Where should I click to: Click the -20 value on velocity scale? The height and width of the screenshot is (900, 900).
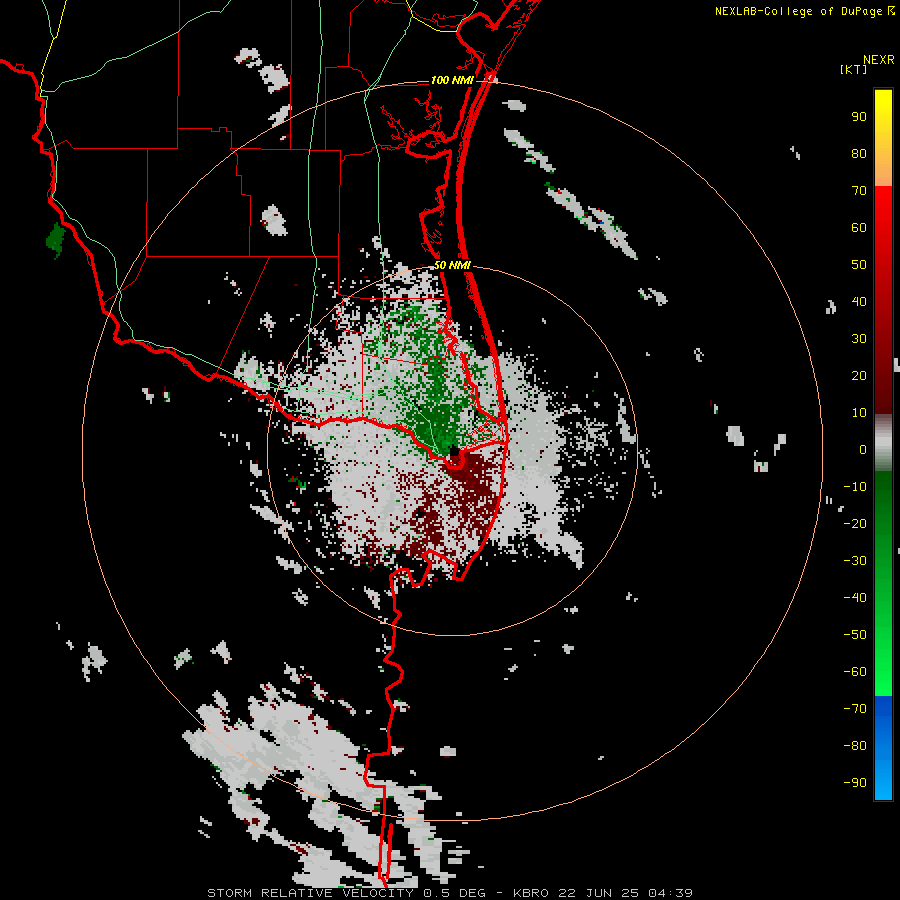[x=855, y=524]
